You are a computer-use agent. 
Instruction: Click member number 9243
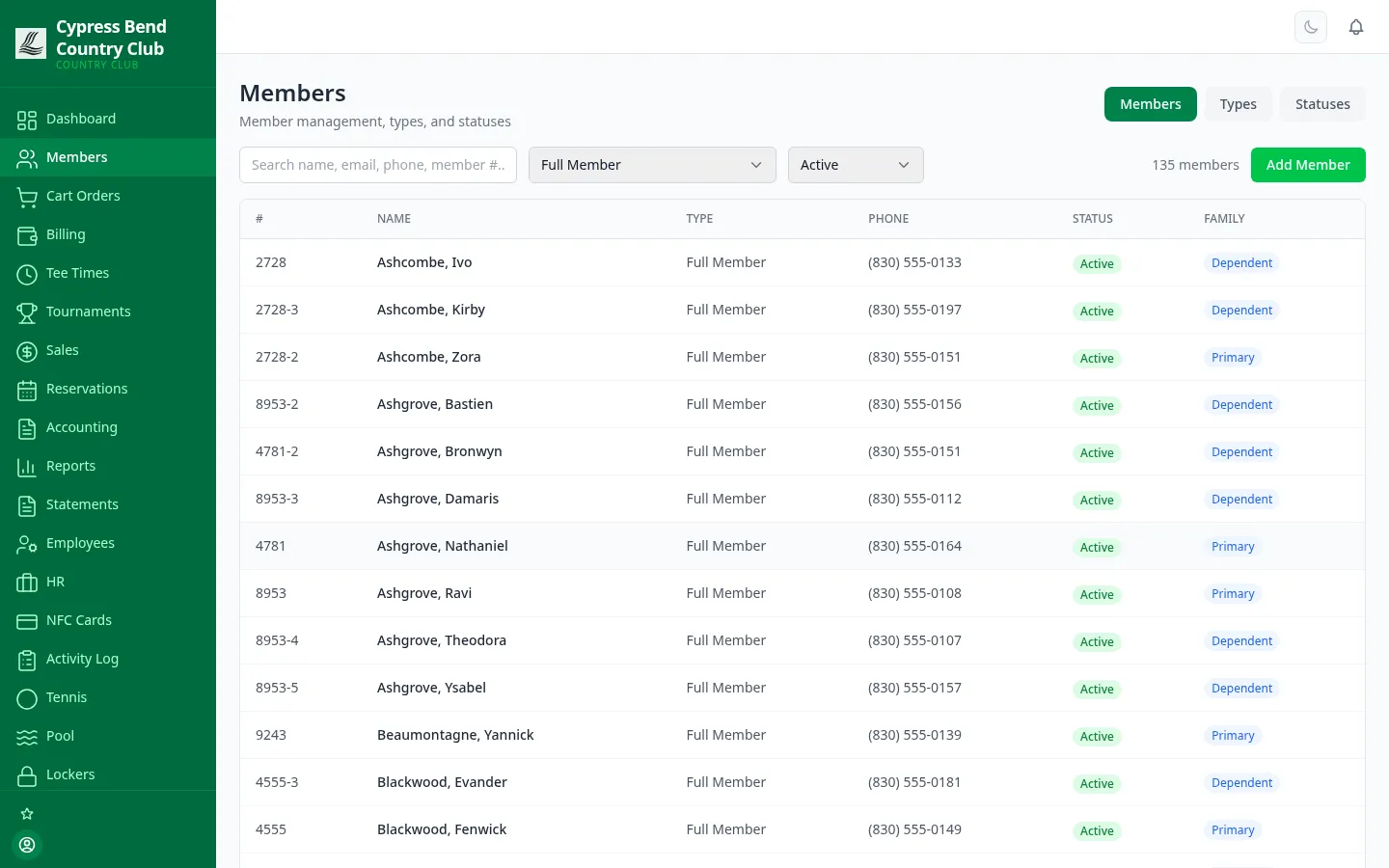pyautogui.click(x=271, y=735)
